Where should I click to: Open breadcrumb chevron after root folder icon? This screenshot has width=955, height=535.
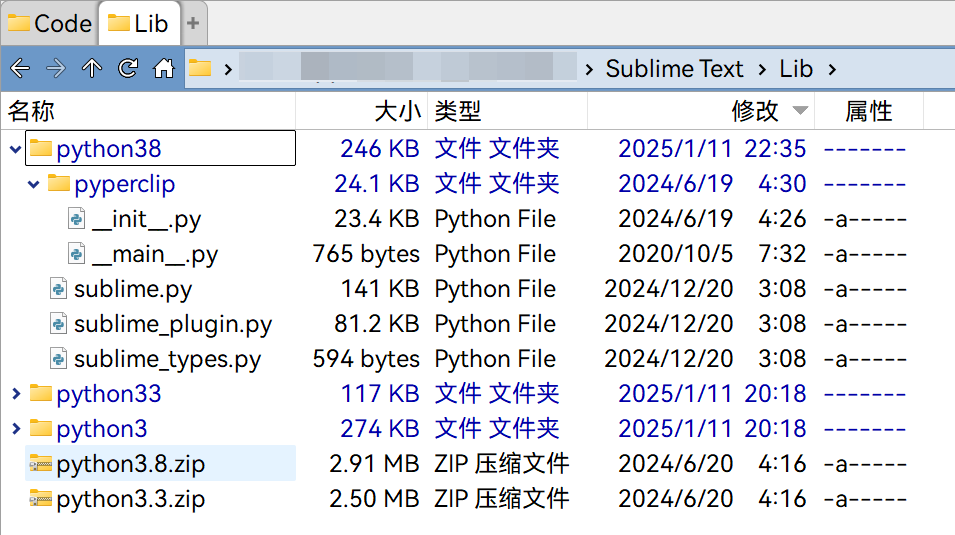click(x=228, y=69)
